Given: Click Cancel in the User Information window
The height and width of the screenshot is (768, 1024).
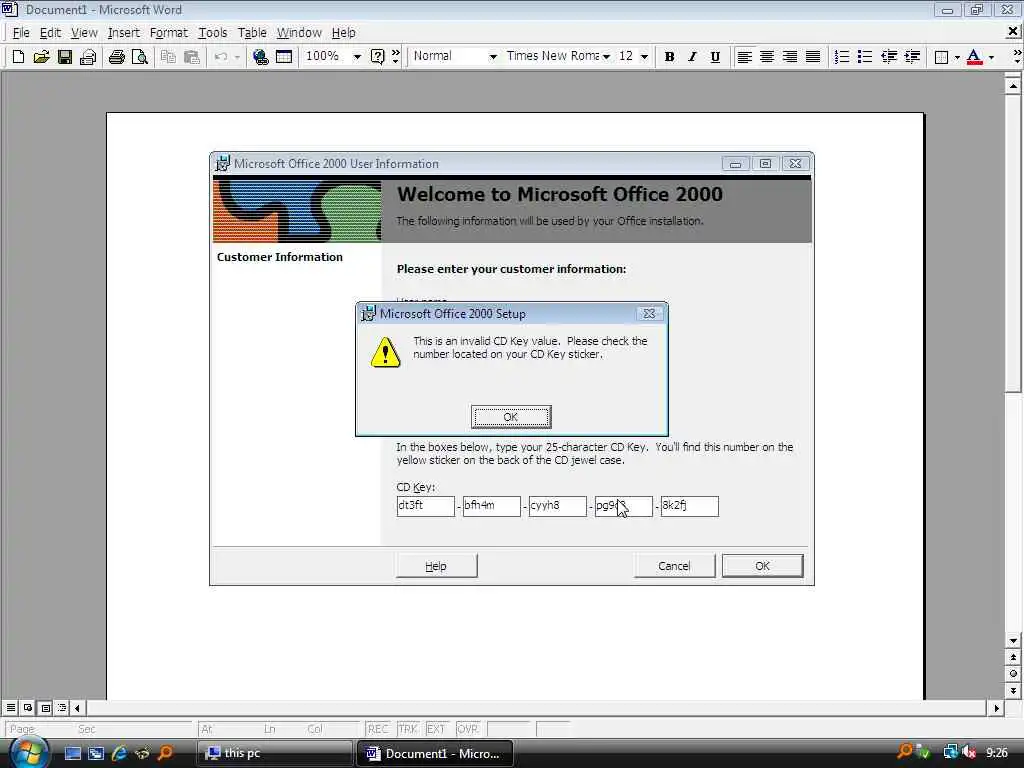Looking at the screenshot, I should [x=674, y=566].
